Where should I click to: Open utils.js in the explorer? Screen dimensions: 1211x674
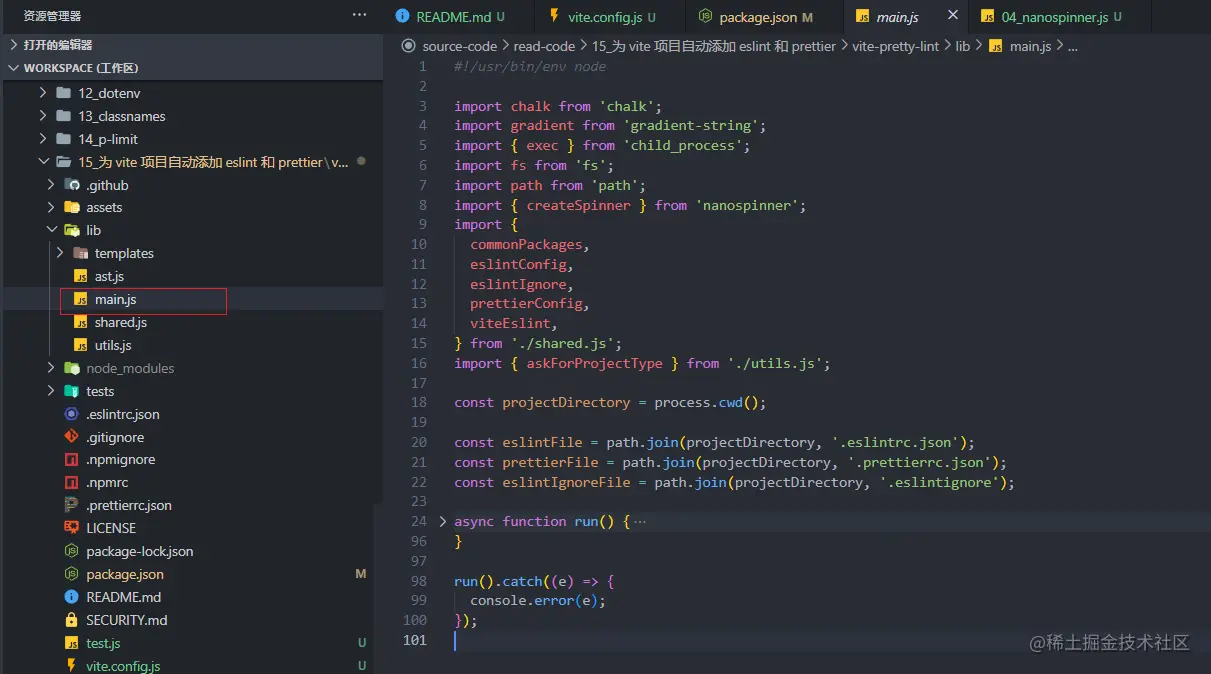(113, 345)
